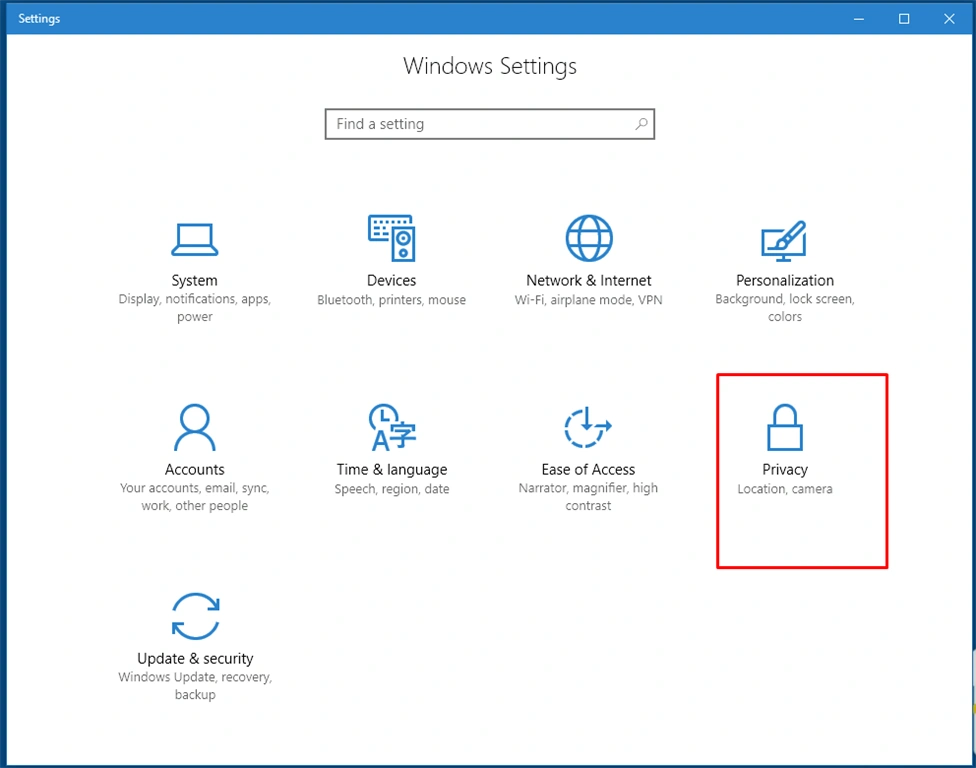
Task: Select the System category label
Action: tap(195, 281)
